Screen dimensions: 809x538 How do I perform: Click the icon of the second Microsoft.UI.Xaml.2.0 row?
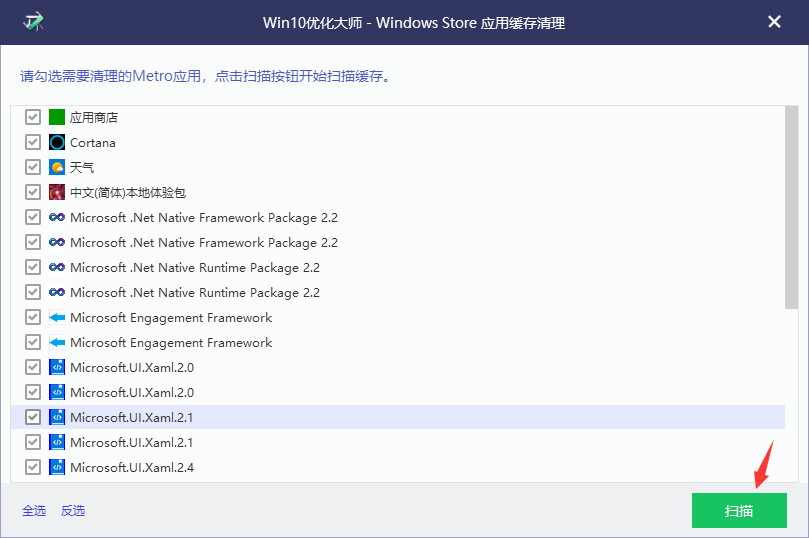pyautogui.click(x=57, y=392)
